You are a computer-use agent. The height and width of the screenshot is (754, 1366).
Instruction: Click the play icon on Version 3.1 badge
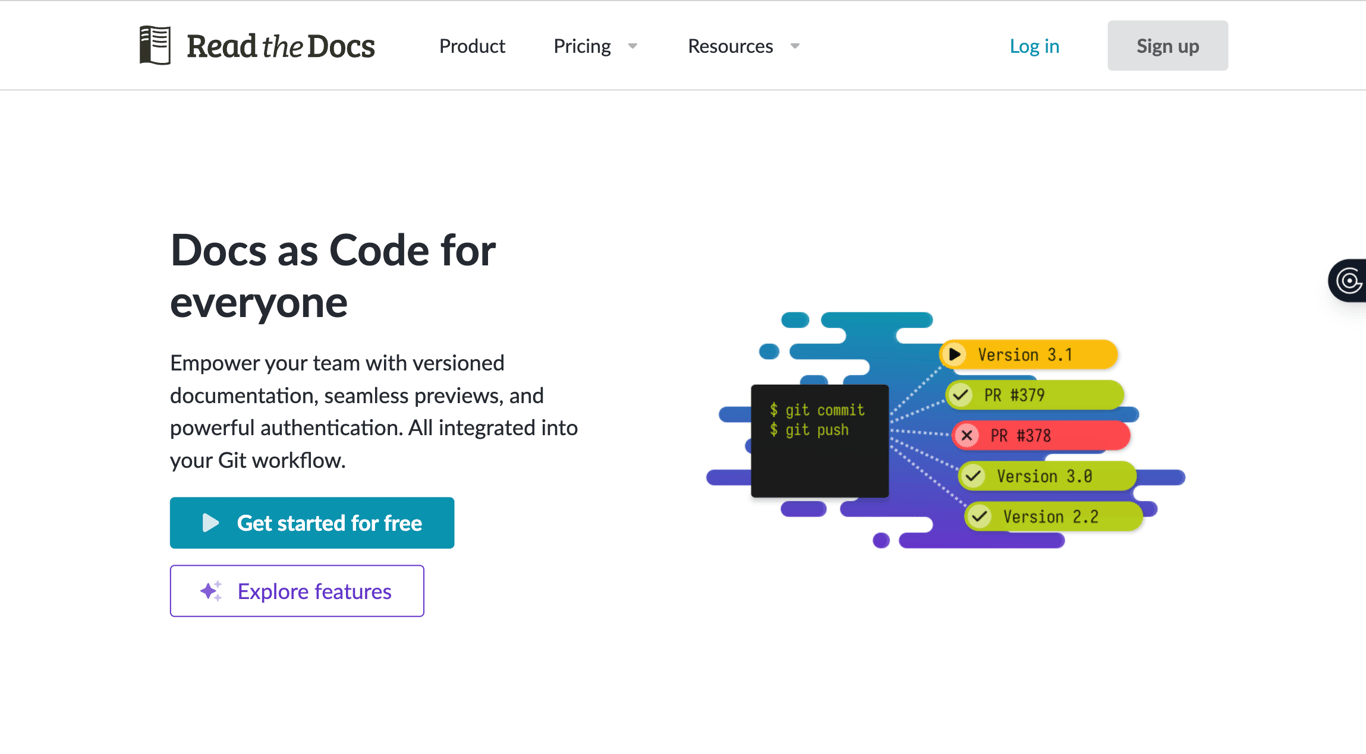tap(955, 354)
